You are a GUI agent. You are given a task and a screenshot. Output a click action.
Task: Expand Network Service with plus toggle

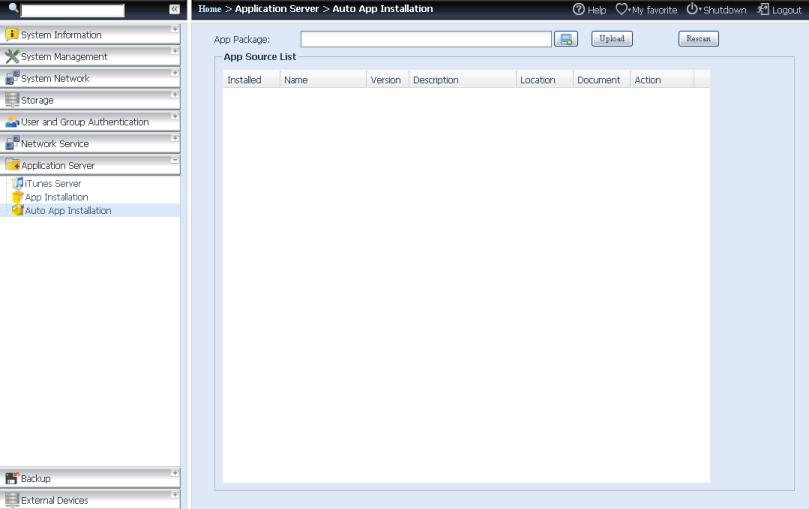pyautogui.click(x=175, y=138)
